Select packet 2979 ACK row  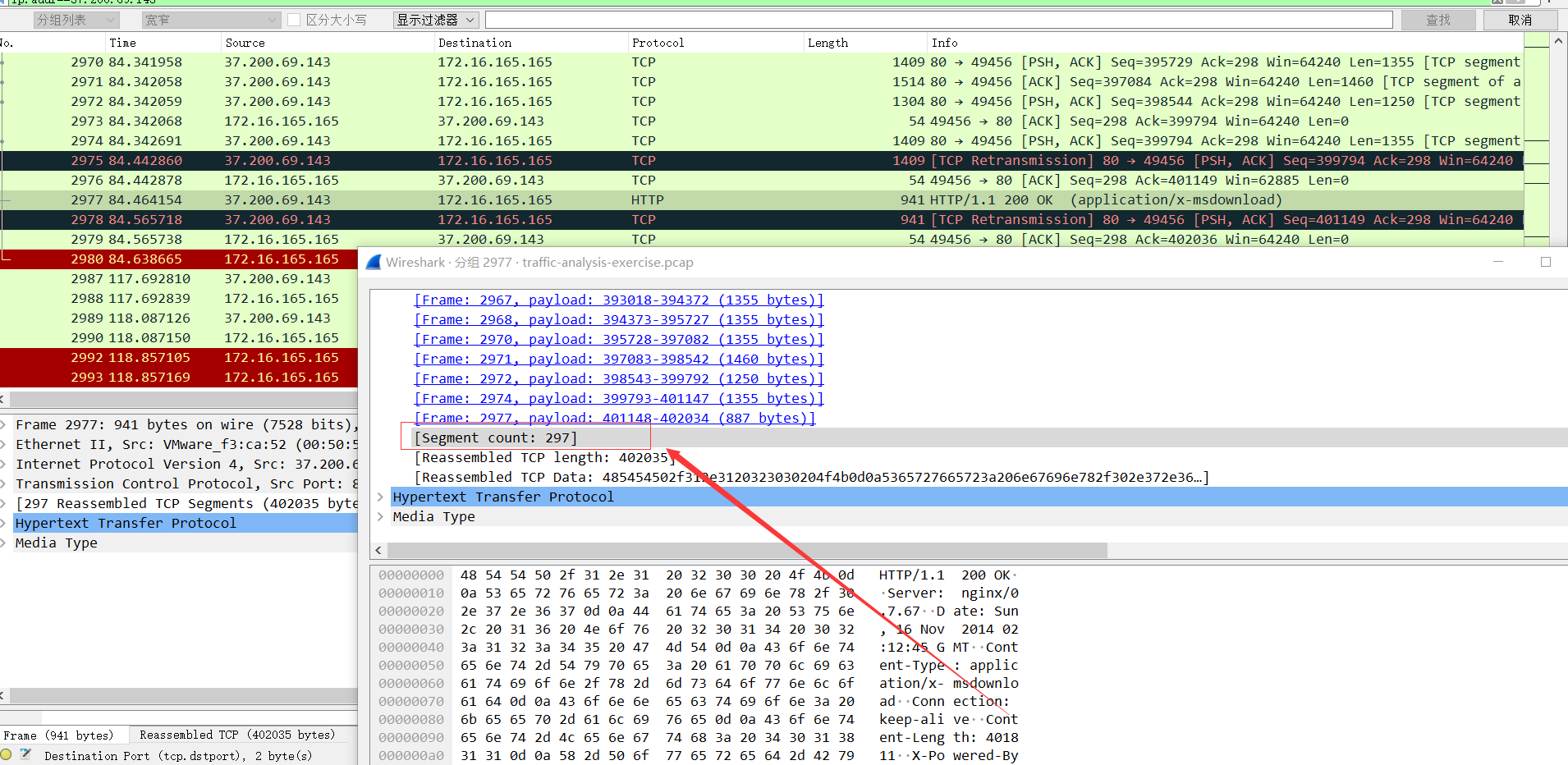pos(762,239)
